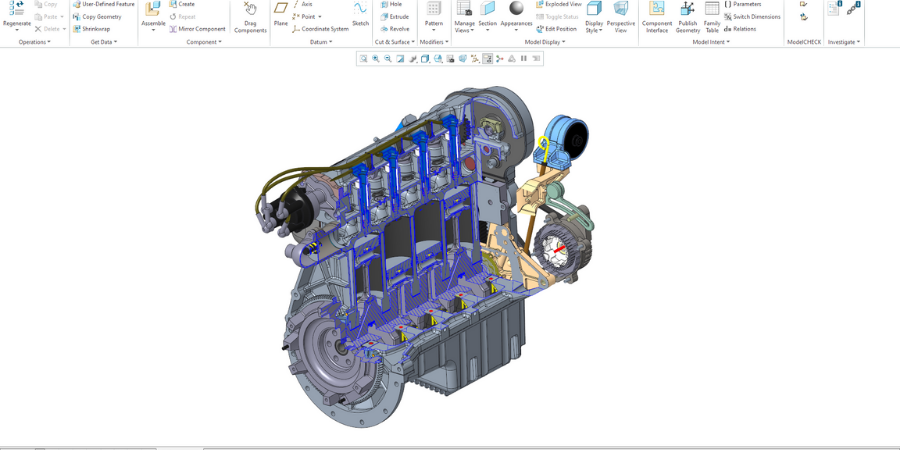Screen dimensions: 900x450
Task: Select the Assemble component tool
Action: 153,10
